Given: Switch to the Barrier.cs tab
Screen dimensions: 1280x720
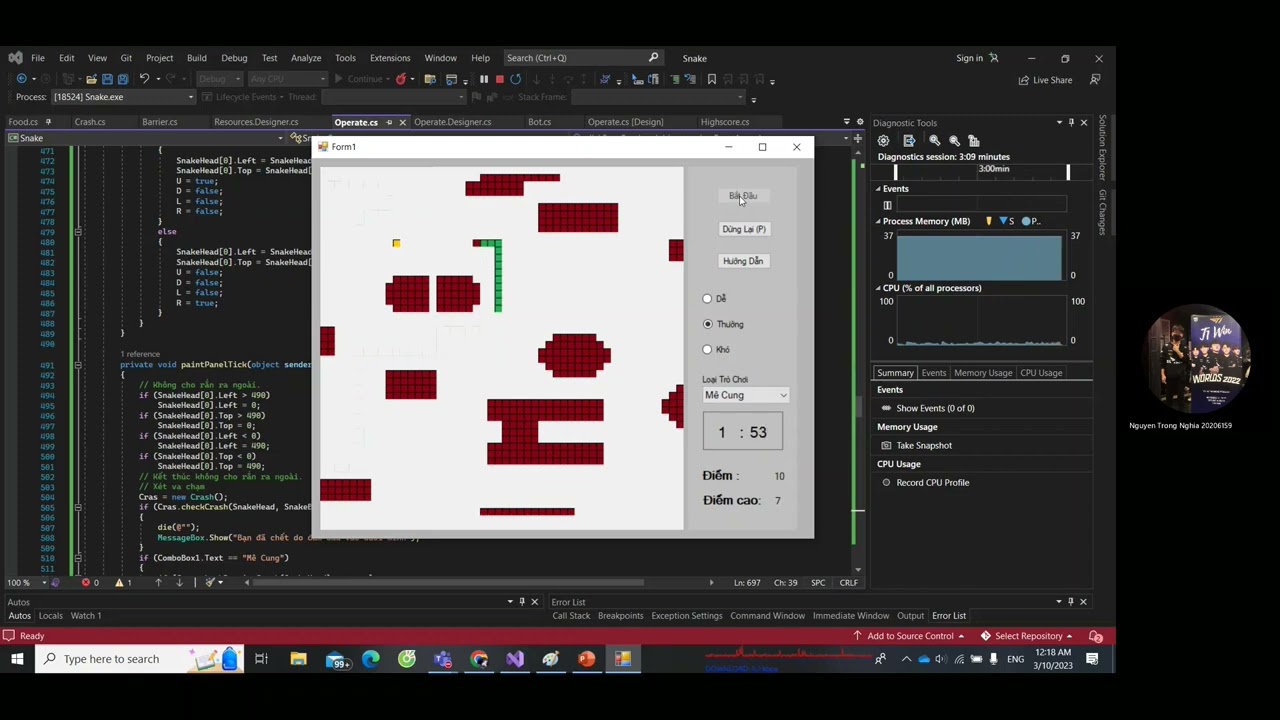Looking at the screenshot, I should pyautogui.click(x=159, y=122).
